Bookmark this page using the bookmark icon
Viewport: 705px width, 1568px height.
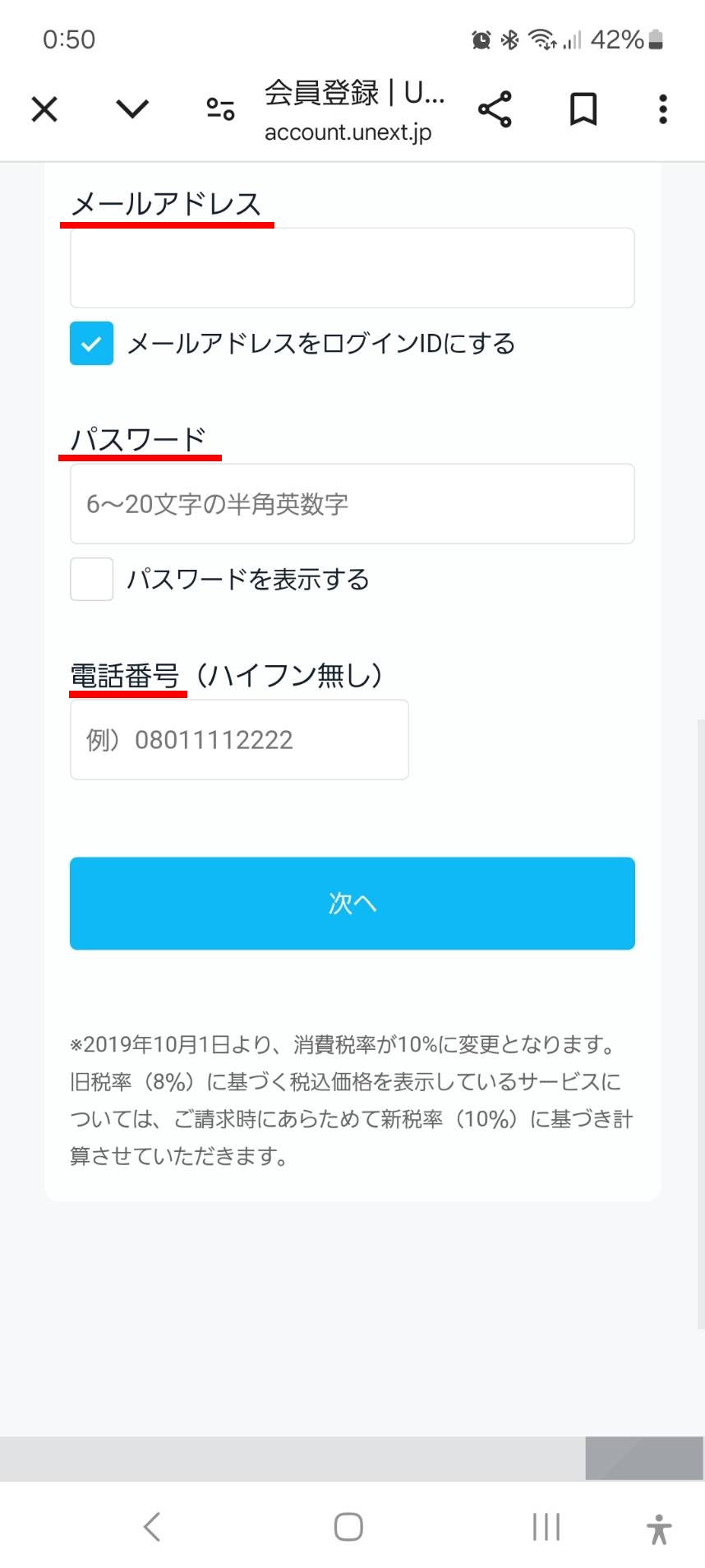click(x=583, y=109)
